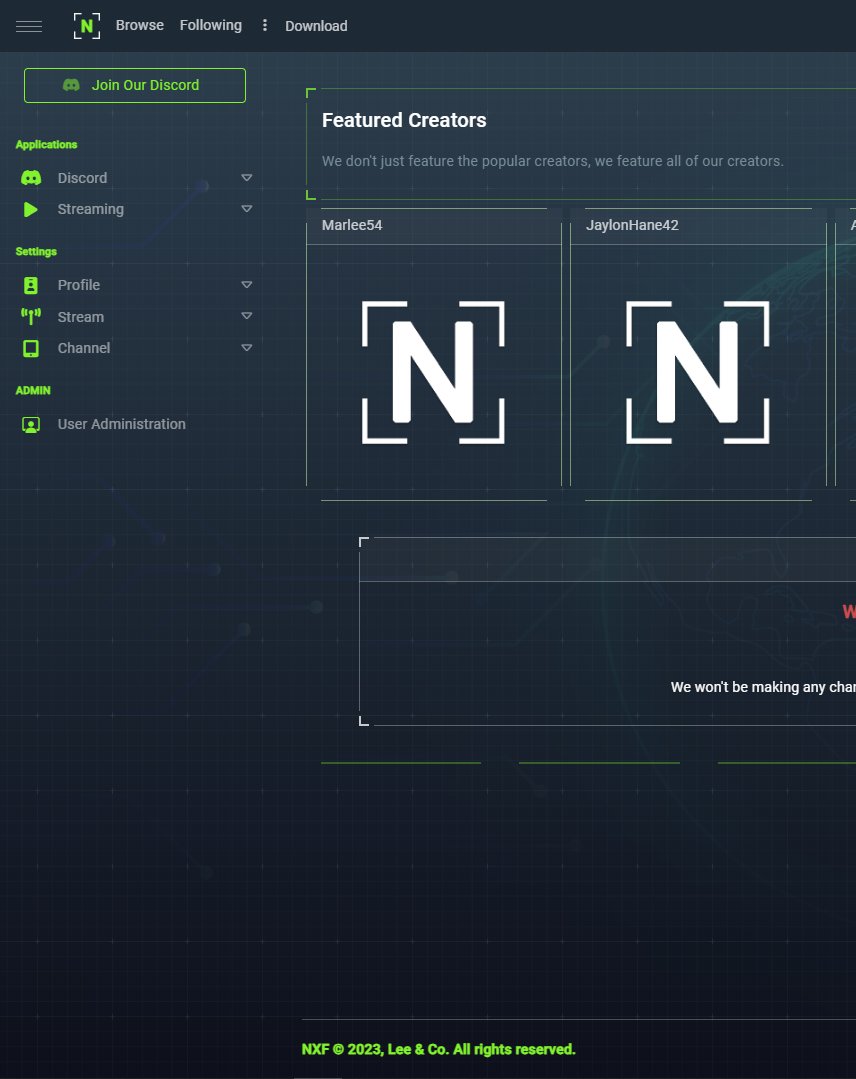
Task: Open the Following page
Action: (210, 25)
